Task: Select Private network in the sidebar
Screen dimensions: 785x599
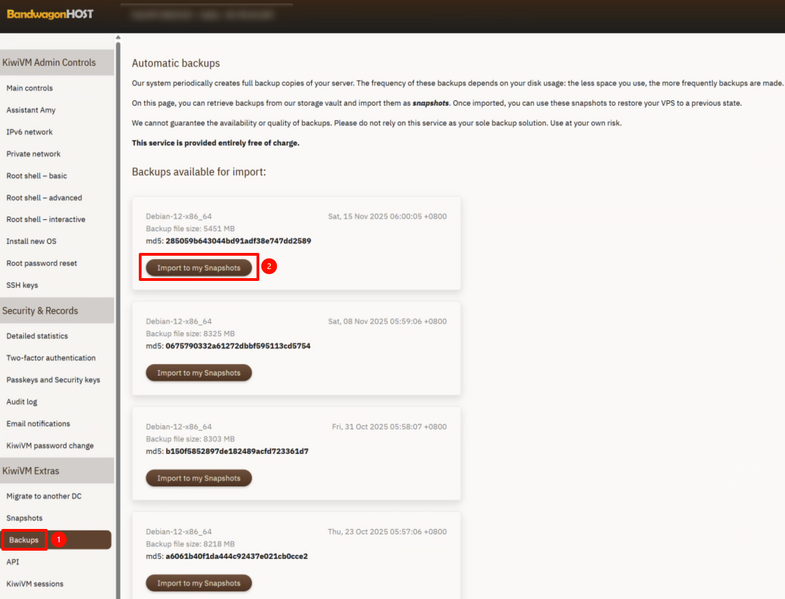Action: 34,154
